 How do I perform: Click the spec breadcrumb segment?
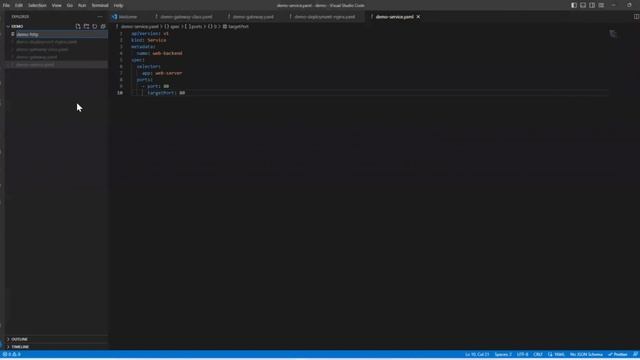(175, 27)
